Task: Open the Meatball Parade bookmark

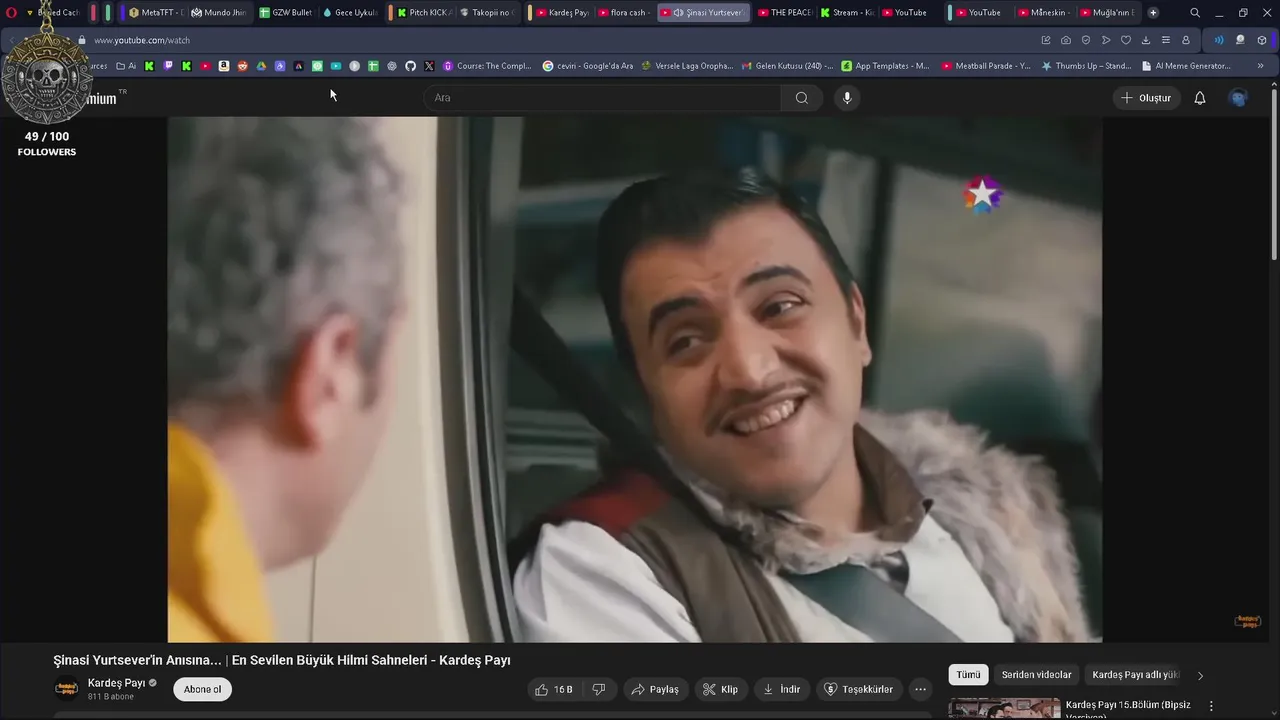Action: pos(986,66)
